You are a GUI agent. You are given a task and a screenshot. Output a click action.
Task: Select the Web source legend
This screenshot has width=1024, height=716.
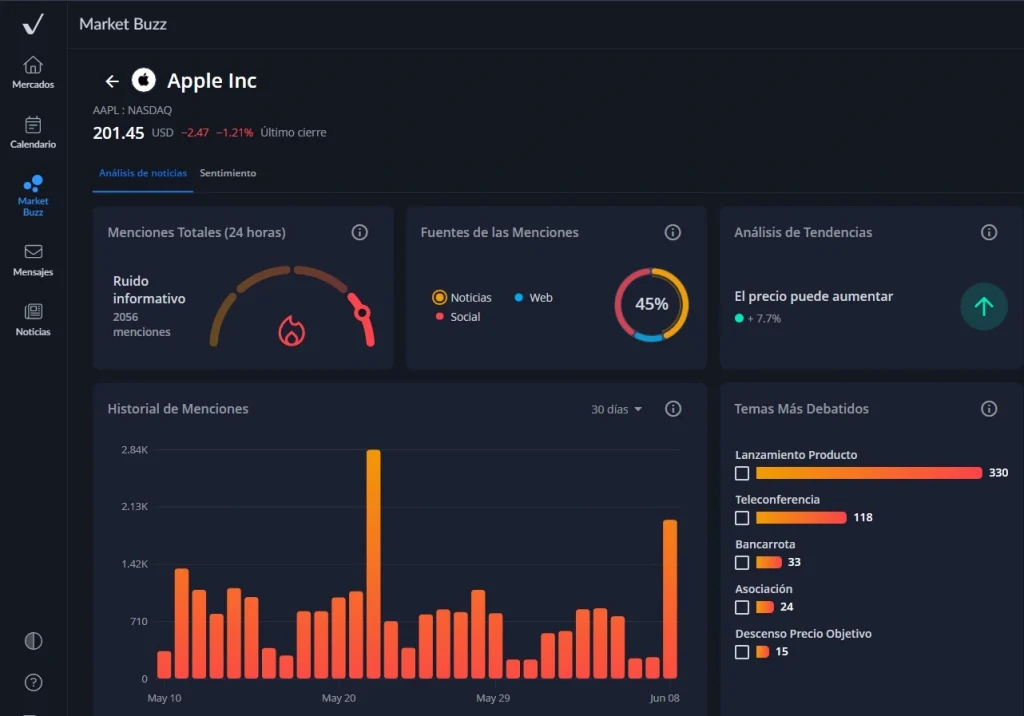tap(534, 297)
